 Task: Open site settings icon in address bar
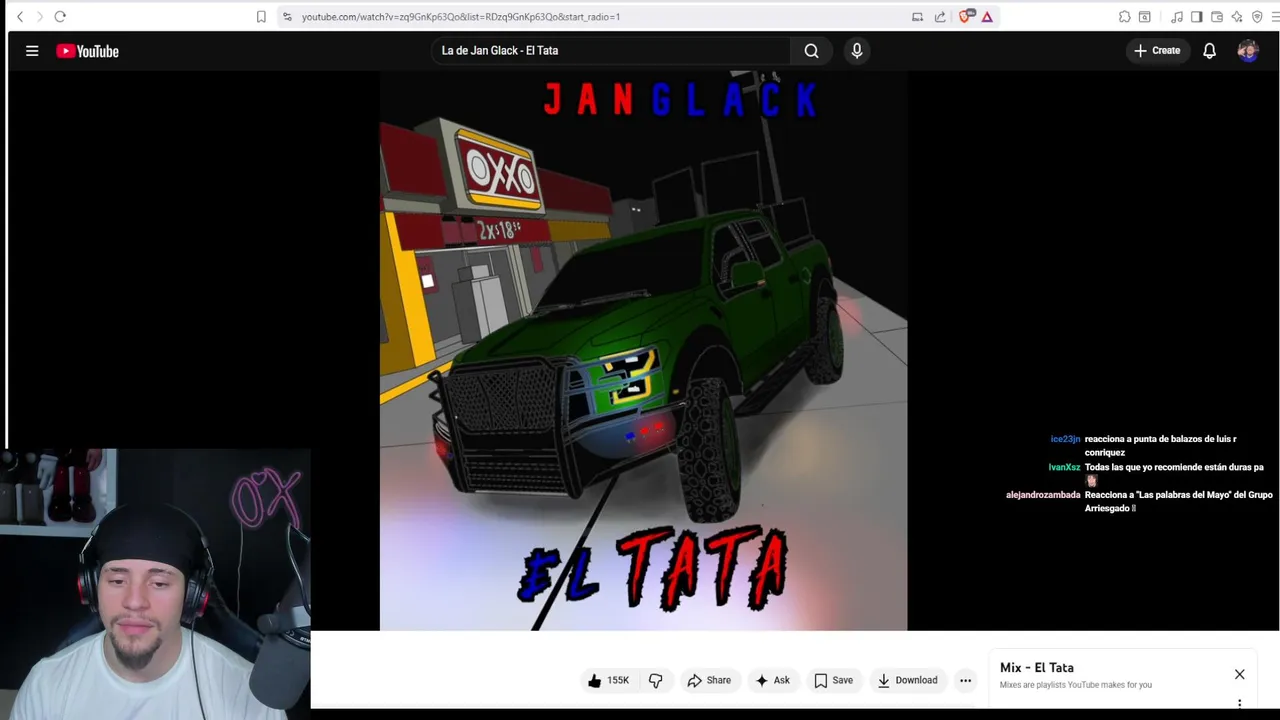(287, 16)
